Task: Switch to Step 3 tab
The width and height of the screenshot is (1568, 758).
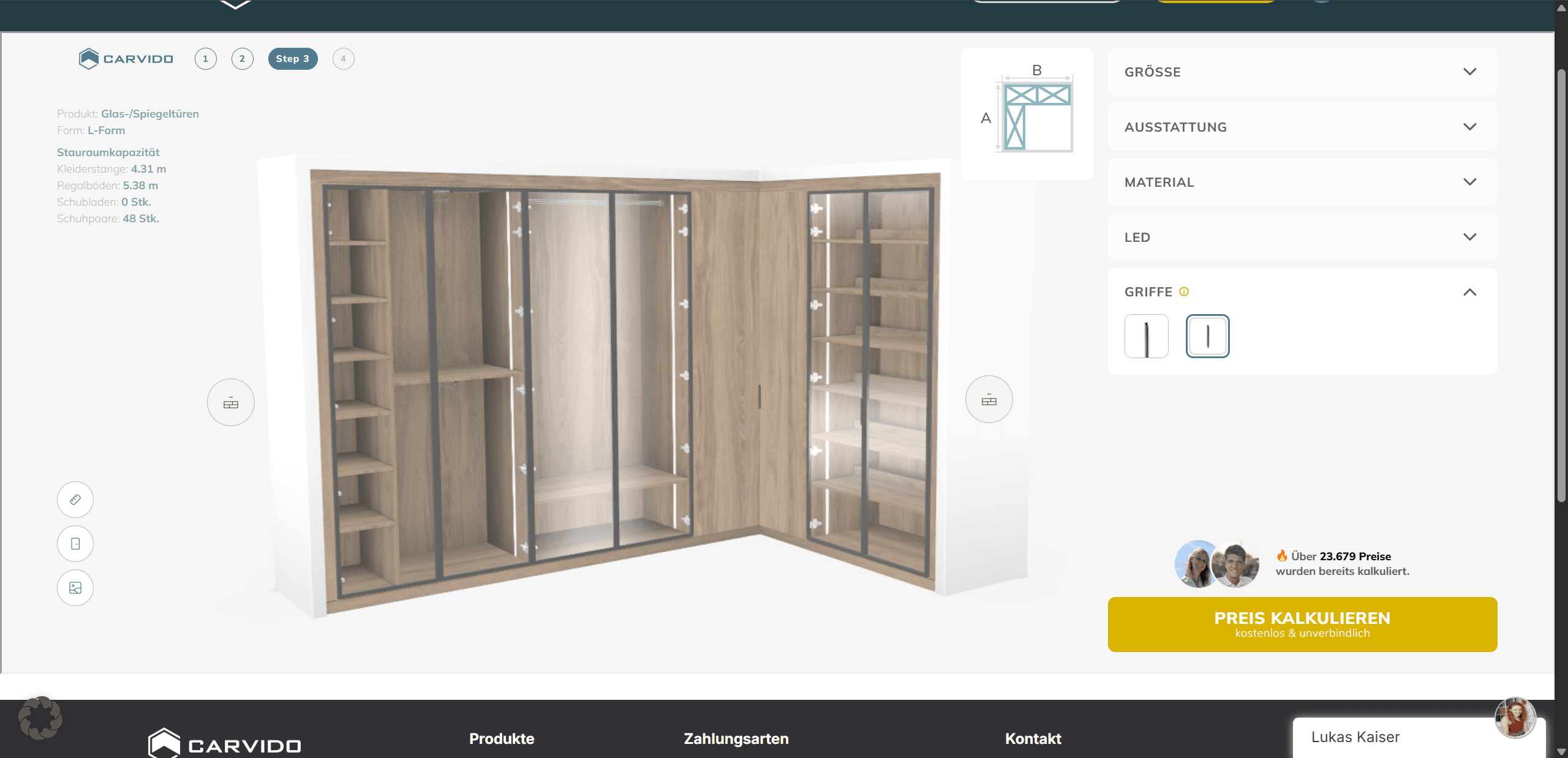Action: [x=292, y=59]
